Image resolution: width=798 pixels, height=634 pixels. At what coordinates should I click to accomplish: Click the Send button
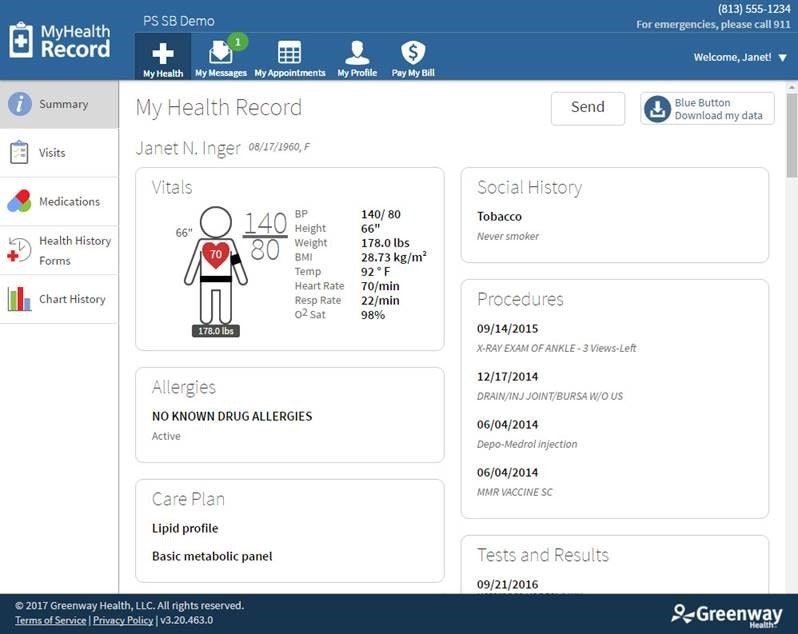pyautogui.click(x=588, y=108)
